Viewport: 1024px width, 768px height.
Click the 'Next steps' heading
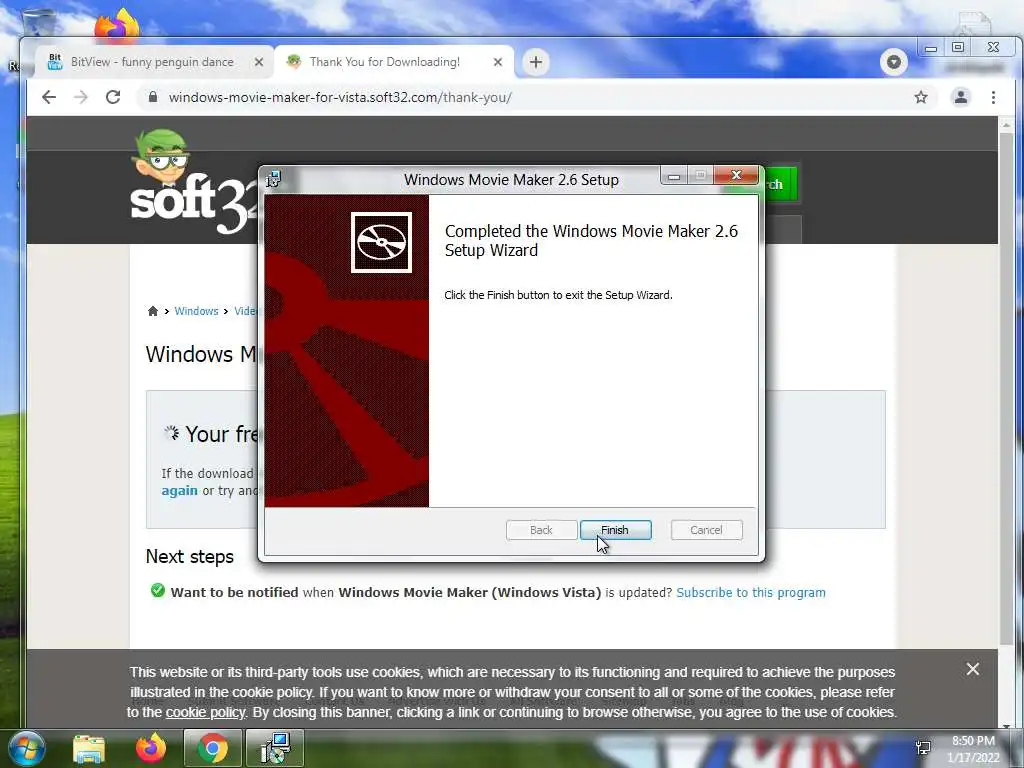coord(189,556)
